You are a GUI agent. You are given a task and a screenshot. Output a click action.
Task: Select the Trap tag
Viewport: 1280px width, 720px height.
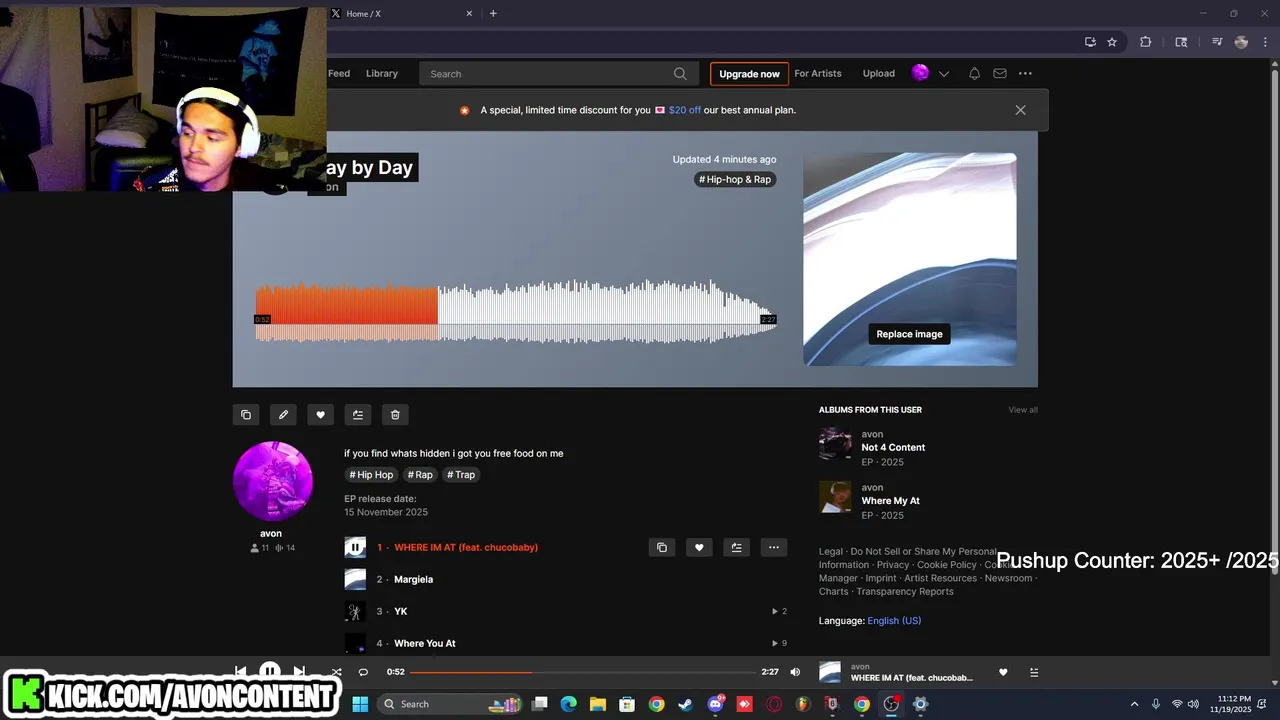[461, 475]
